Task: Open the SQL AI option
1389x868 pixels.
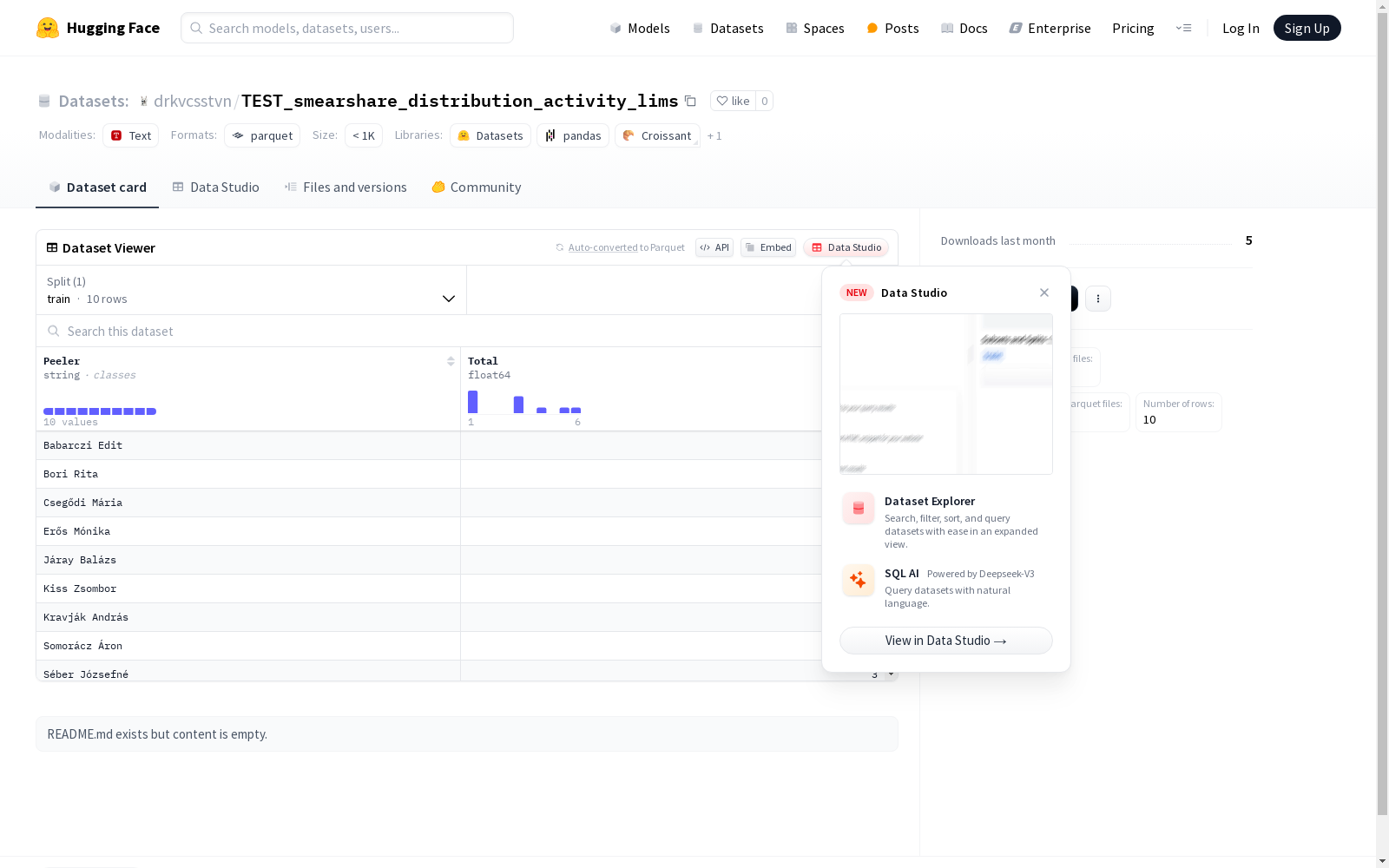Action: pyautogui.click(x=946, y=587)
